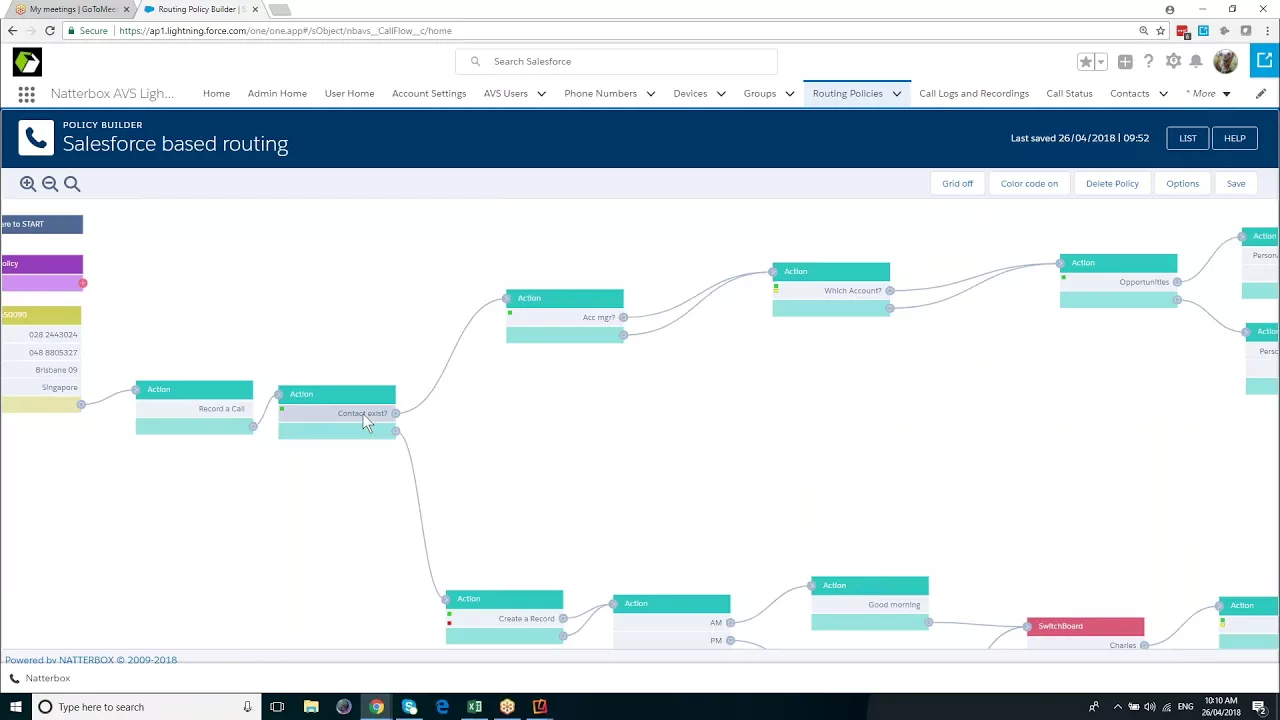Screen dimensions: 1280x720
Task: Select the Opportunities action node
Action: [x=1118, y=281]
